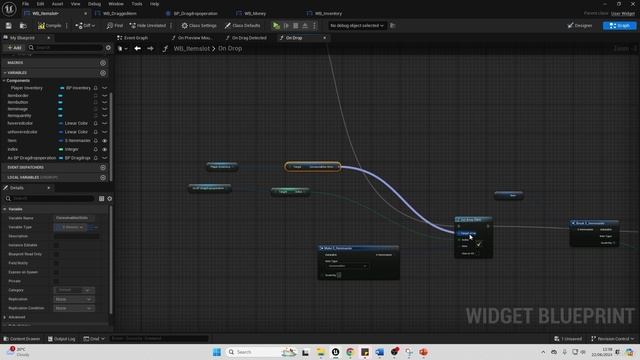Click the Browse to asset icon
Image resolution: width=640 pixels, height=360 pixels.
tap(23, 26)
